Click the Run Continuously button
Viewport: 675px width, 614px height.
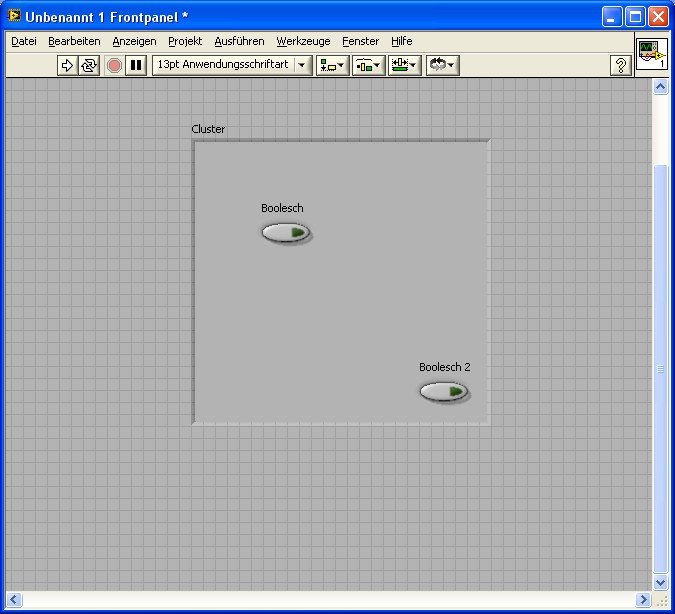89,65
